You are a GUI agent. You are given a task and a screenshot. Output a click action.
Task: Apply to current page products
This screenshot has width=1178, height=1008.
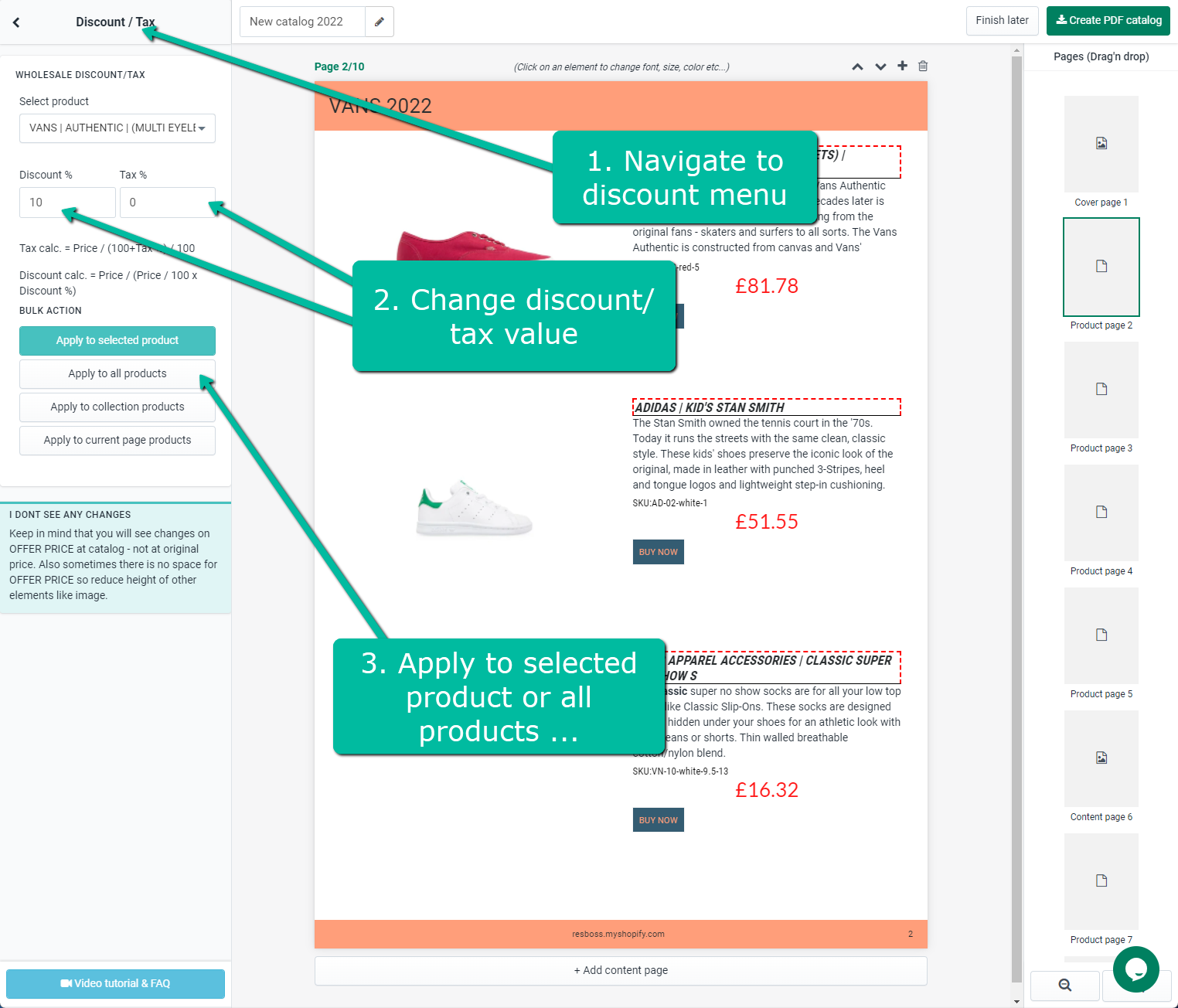(117, 441)
